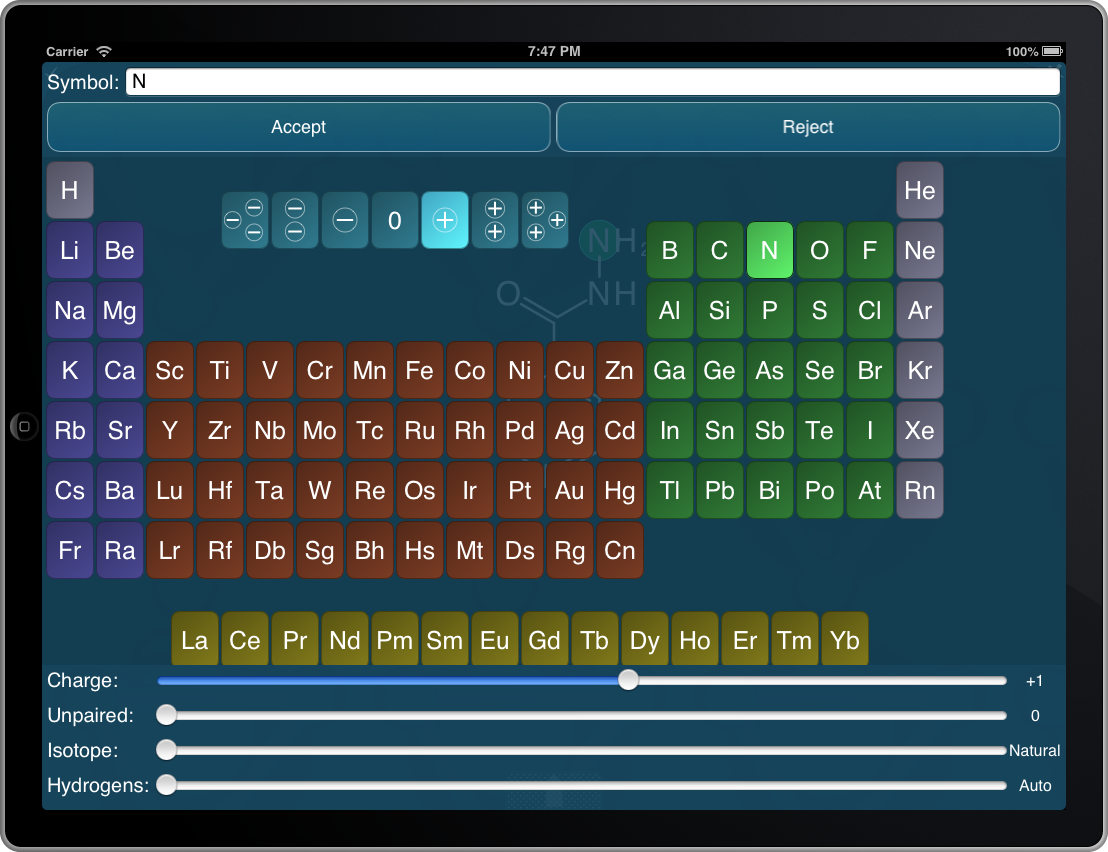Image resolution: width=1108 pixels, height=852 pixels.
Task: Select the Helium noble gas tile
Action: pyautogui.click(x=920, y=190)
